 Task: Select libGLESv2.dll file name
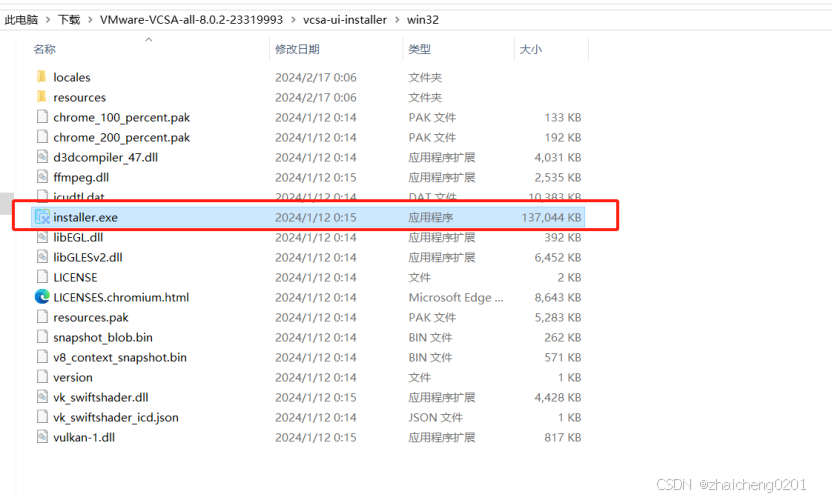88,257
